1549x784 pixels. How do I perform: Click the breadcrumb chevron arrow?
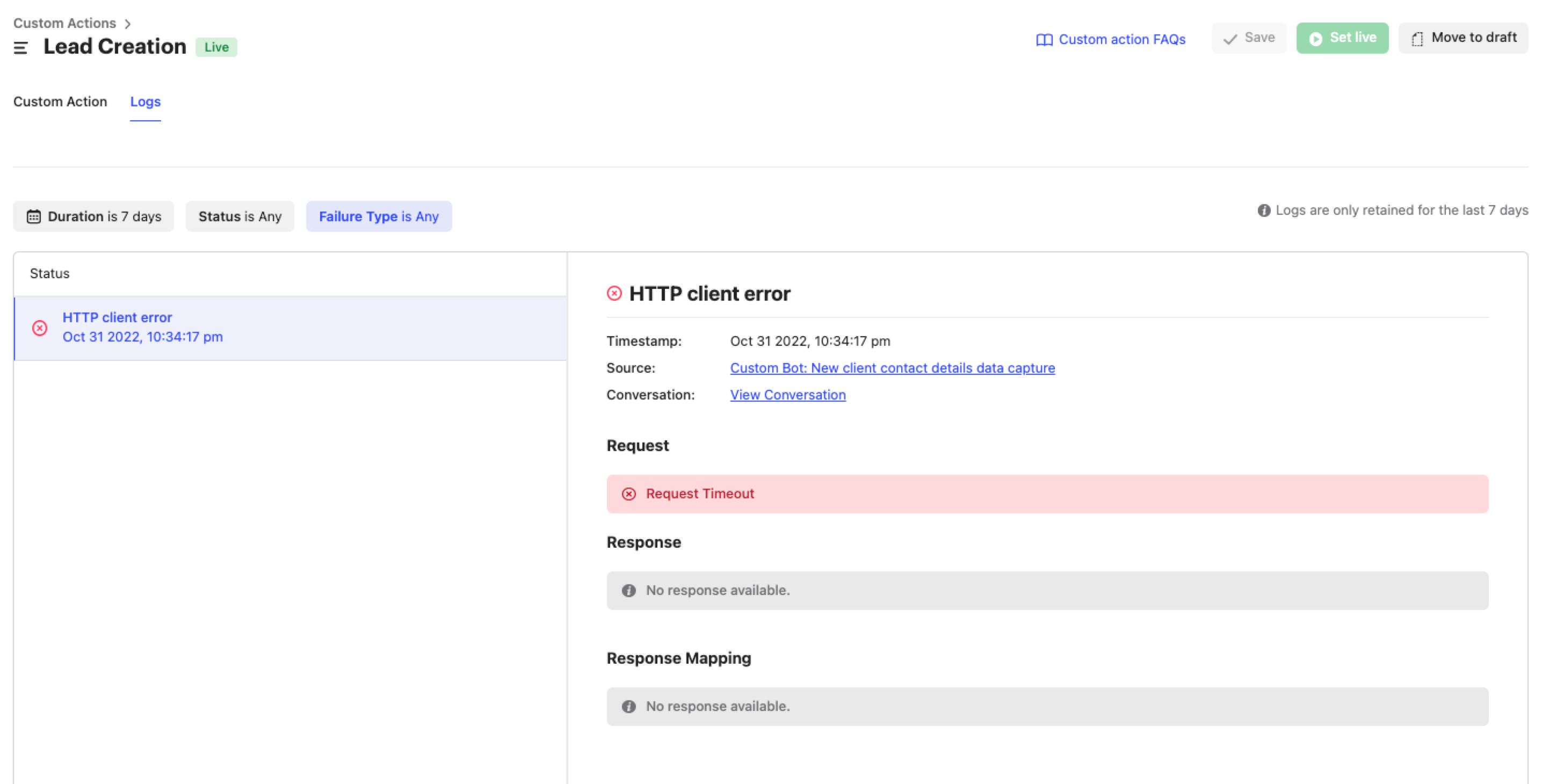[x=127, y=24]
